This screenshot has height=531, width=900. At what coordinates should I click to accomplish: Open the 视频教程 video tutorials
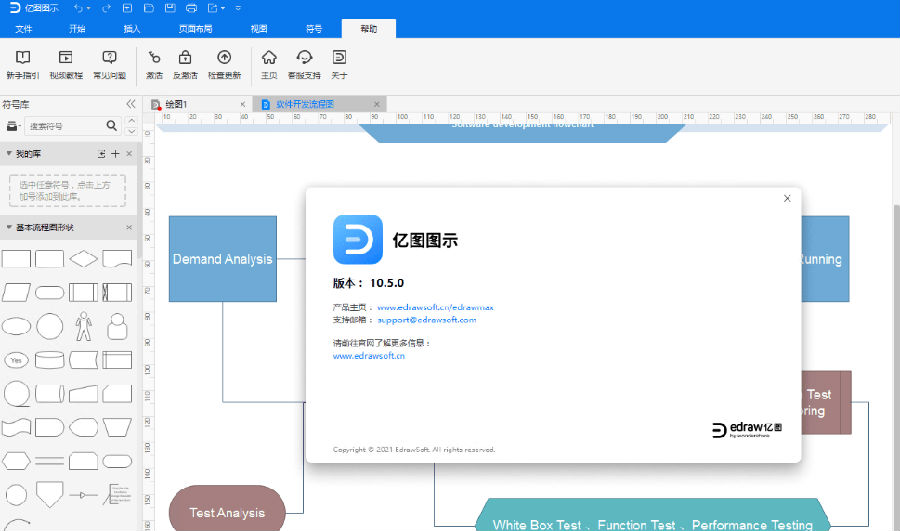[66, 64]
